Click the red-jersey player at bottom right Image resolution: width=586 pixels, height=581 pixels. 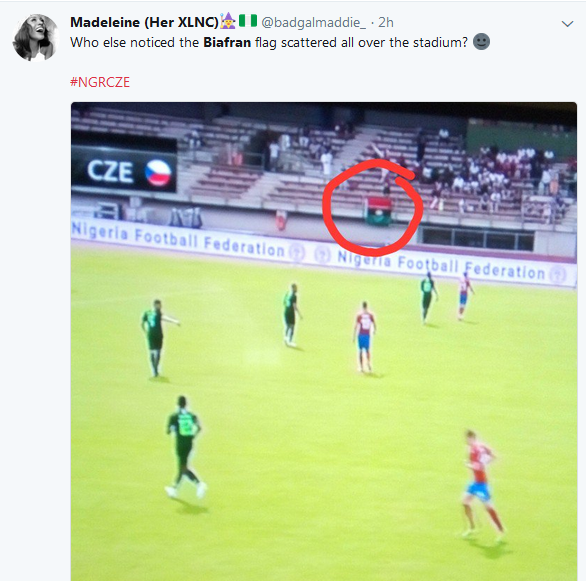point(482,485)
